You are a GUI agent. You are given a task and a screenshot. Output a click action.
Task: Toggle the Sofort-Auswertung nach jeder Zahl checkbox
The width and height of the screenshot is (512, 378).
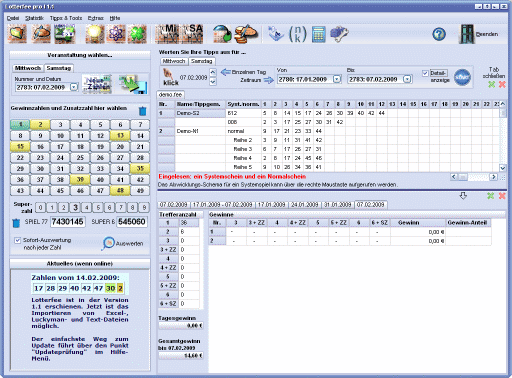point(18,240)
